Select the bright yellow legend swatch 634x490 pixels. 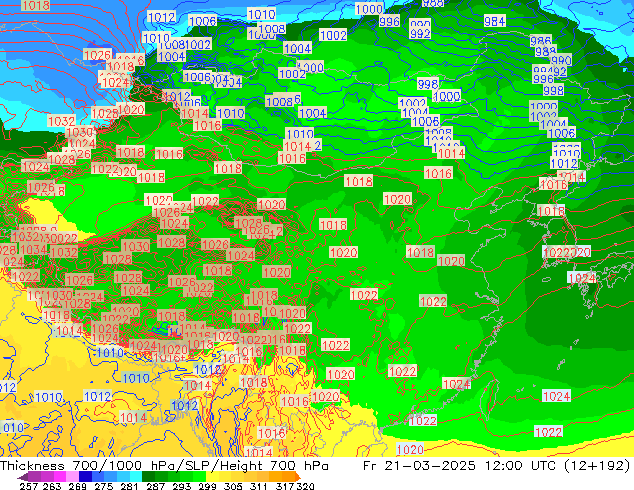(212, 477)
